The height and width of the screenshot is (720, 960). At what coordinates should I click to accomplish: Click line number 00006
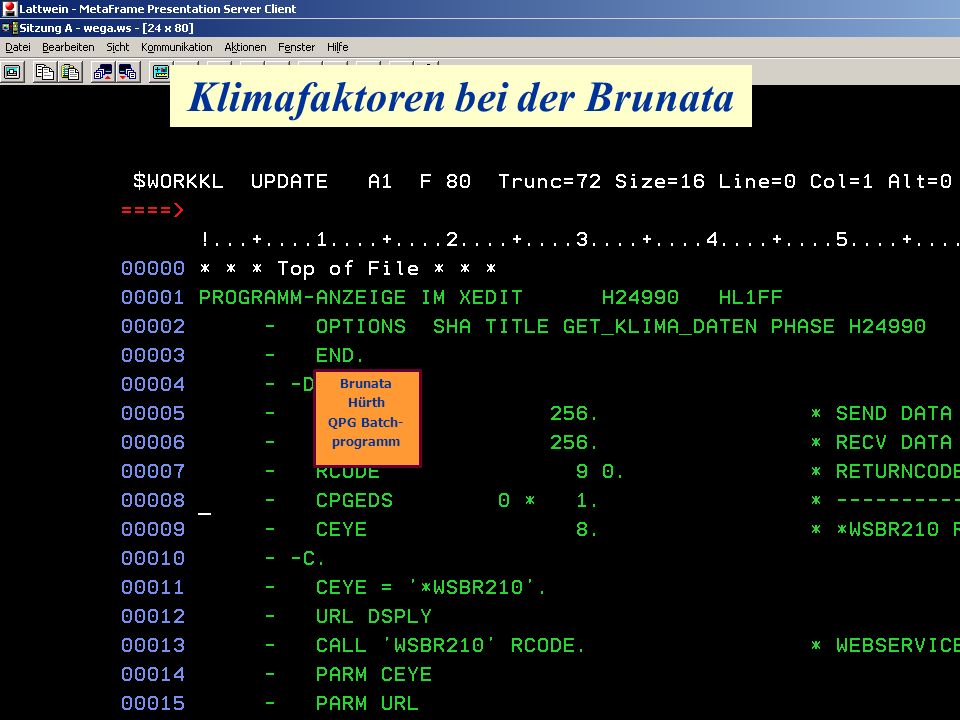tap(153, 442)
